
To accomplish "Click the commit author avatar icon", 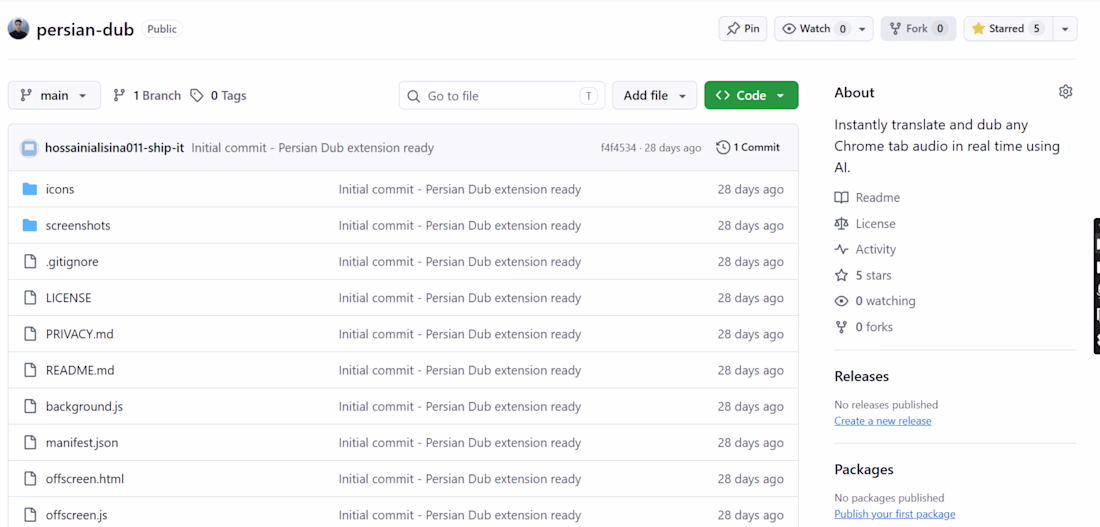I will click(29, 148).
